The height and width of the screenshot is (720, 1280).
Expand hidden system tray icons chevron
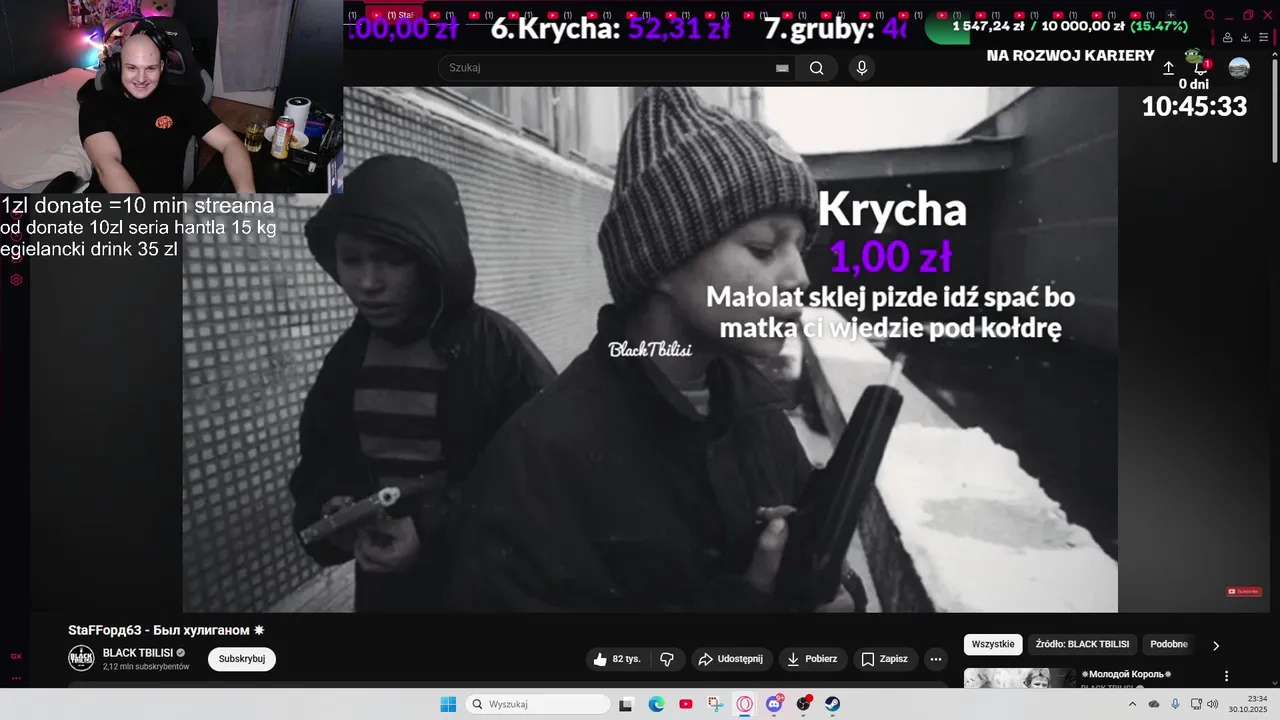(1132, 704)
